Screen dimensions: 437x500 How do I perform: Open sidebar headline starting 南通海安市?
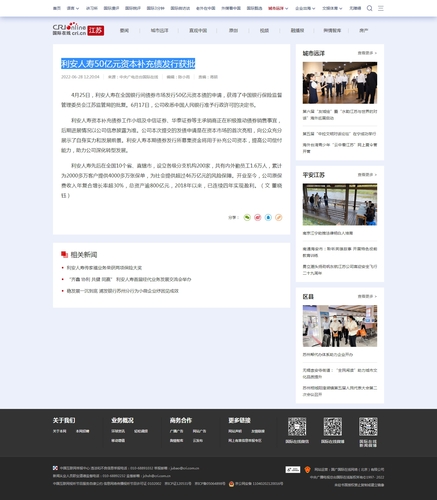[x=340, y=252]
